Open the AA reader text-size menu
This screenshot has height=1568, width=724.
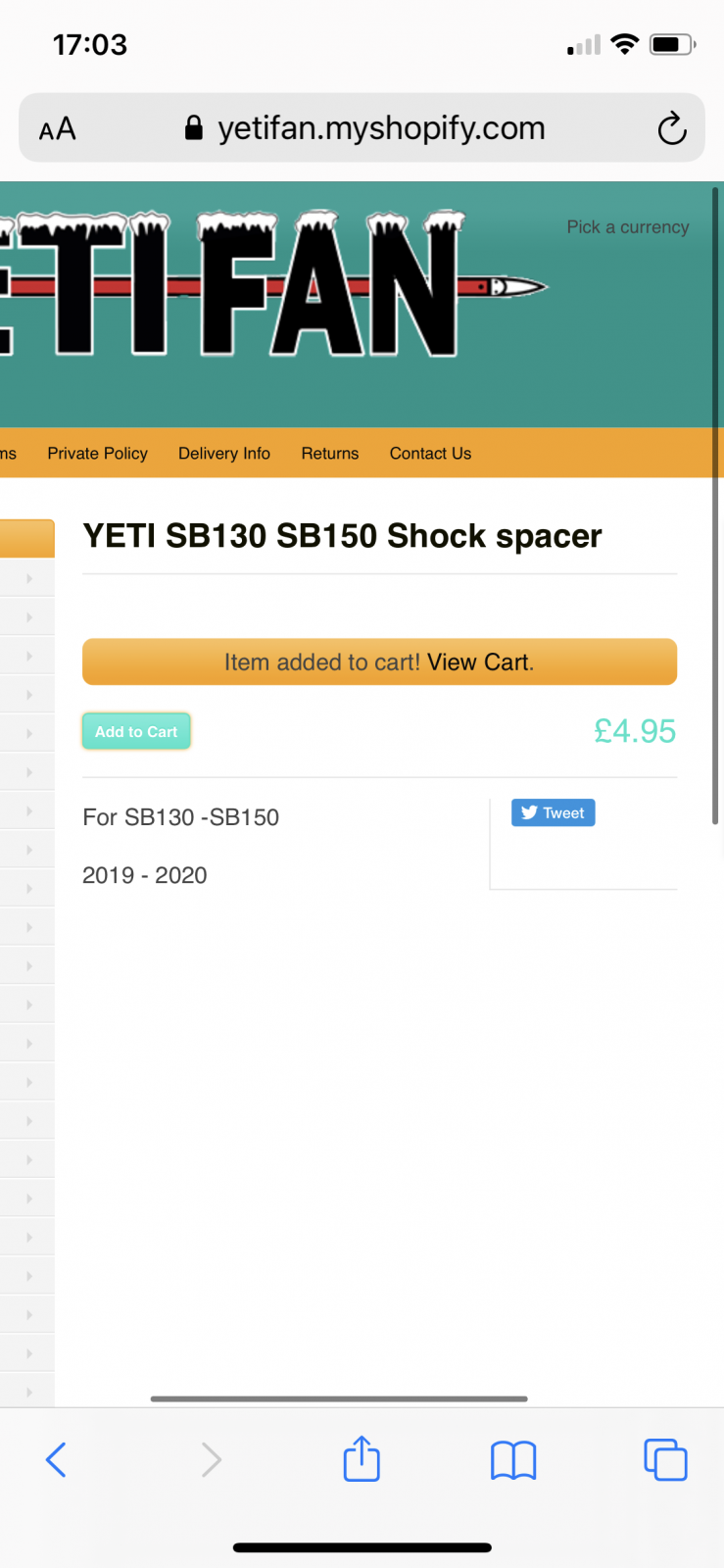coord(57,128)
